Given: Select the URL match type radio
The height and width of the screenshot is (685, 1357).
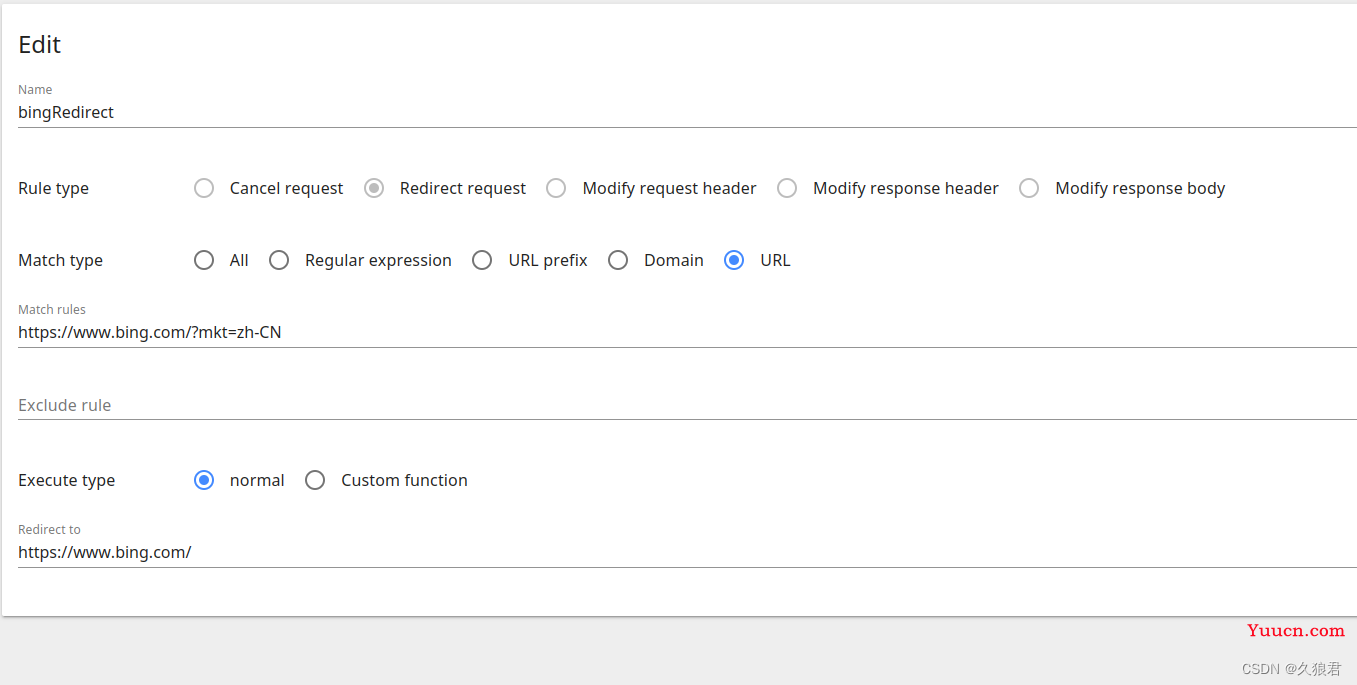Looking at the screenshot, I should tap(734, 260).
